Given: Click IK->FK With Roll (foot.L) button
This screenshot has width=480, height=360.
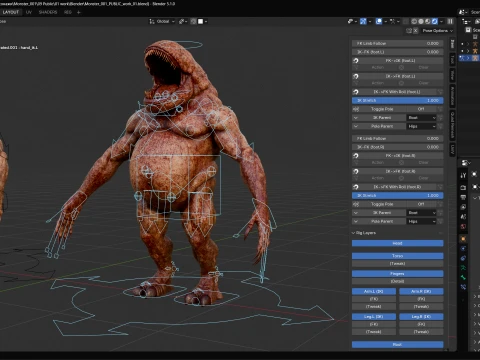Looking at the screenshot, I should pos(395,92).
